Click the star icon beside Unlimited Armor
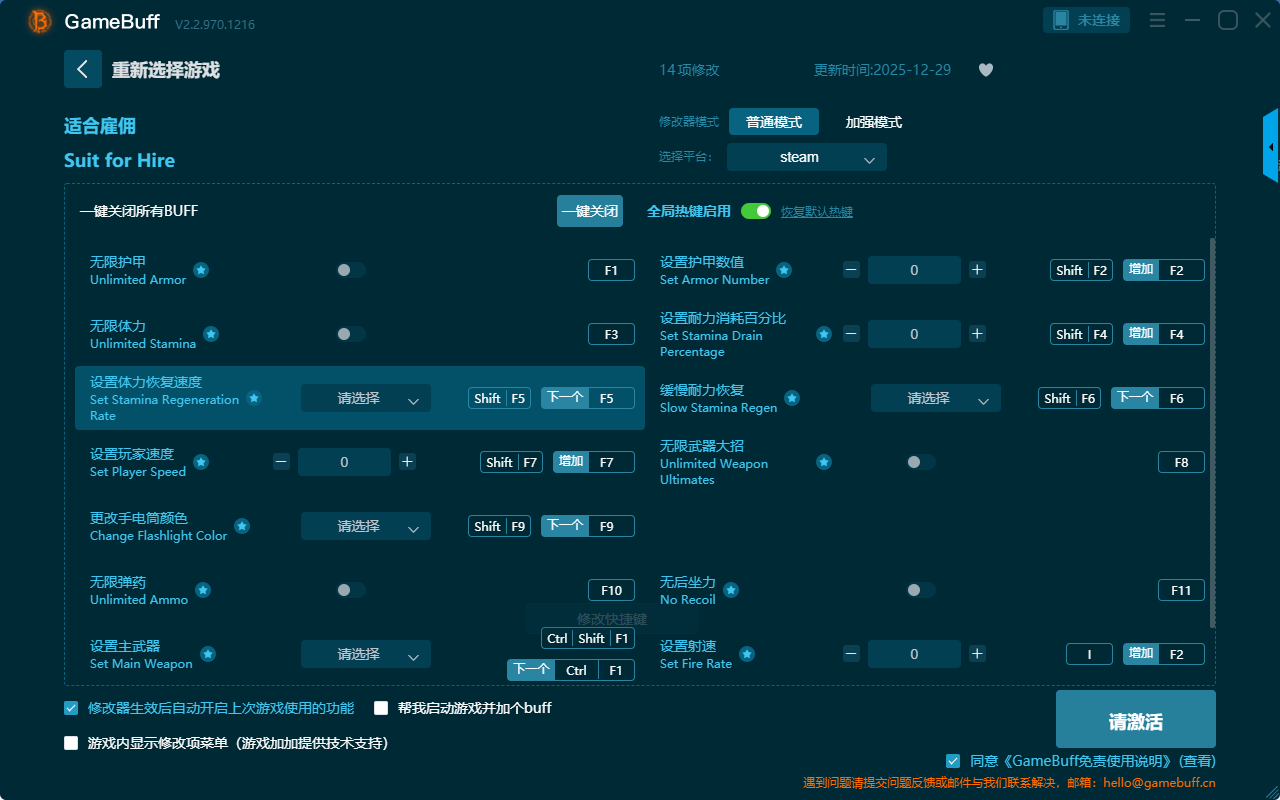The image size is (1280, 800). click(201, 270)
